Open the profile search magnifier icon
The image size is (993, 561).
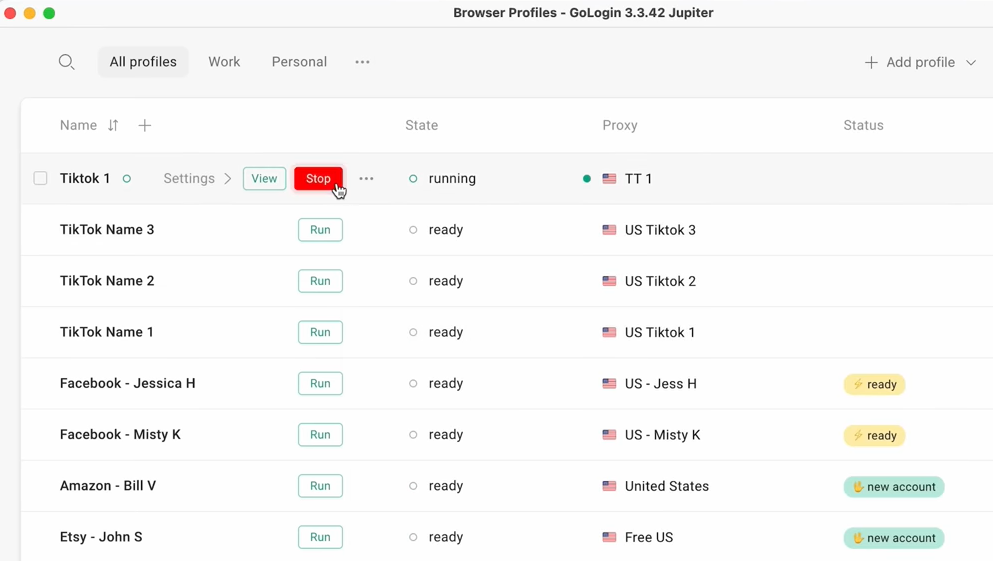click(66, 62)
